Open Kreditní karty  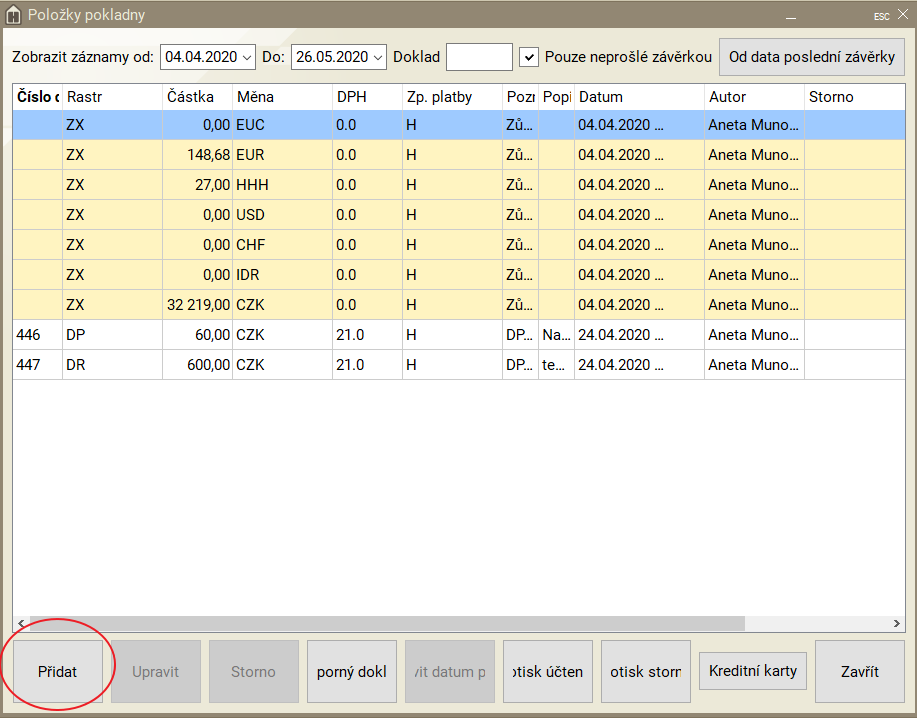[x=752, y=670]
